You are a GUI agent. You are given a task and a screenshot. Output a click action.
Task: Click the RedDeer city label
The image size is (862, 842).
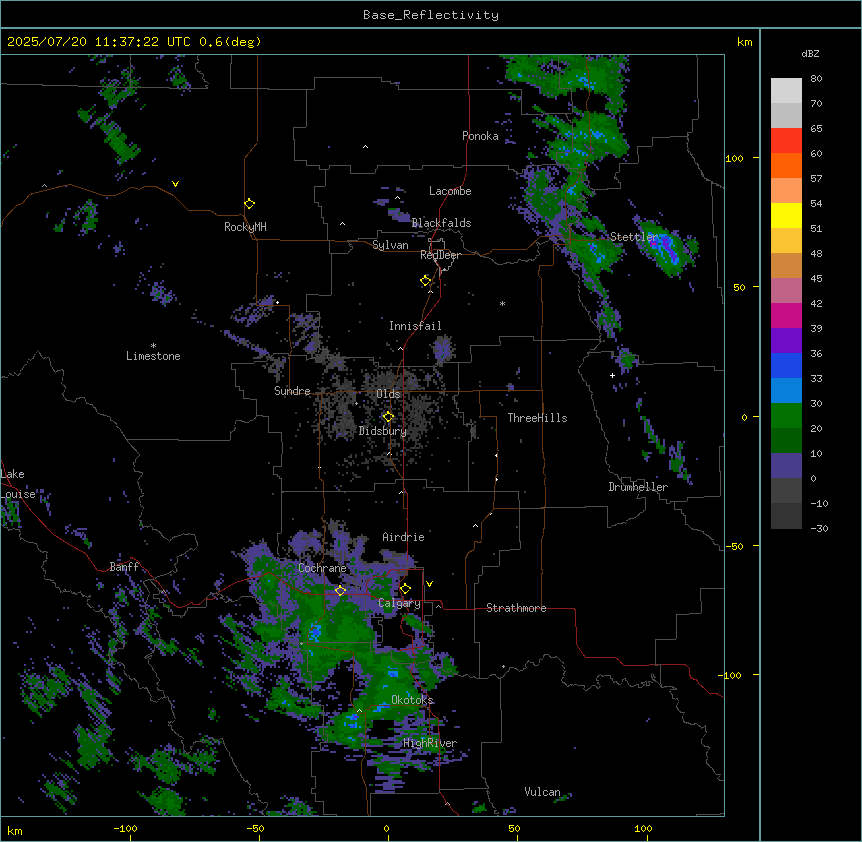(x=440, y=255)
